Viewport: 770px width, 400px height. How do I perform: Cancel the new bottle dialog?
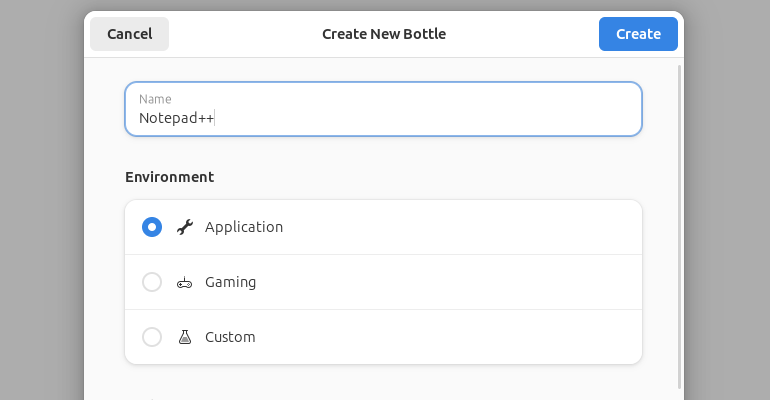129,34
